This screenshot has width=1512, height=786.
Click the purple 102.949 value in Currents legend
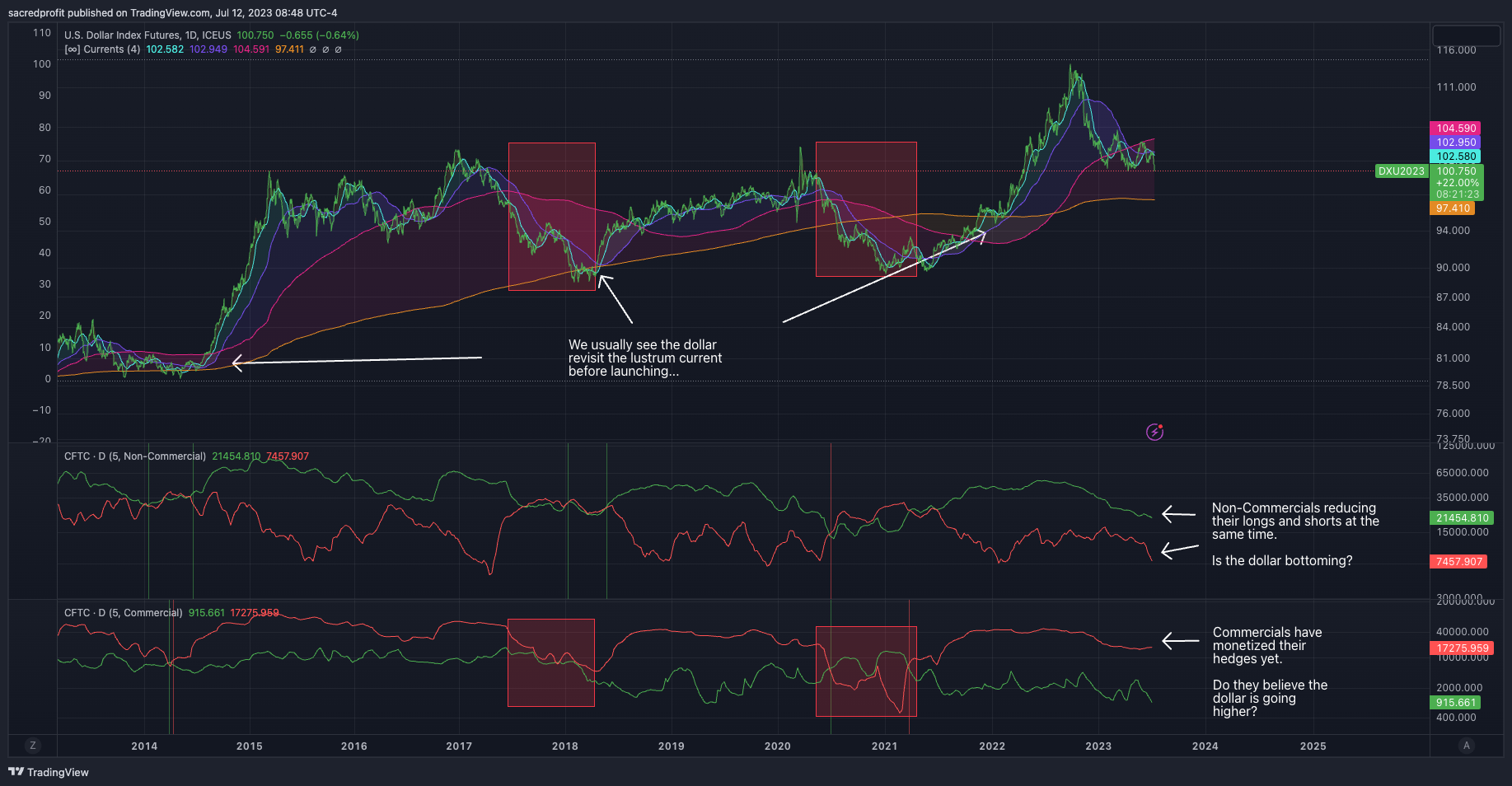(208, 49)
